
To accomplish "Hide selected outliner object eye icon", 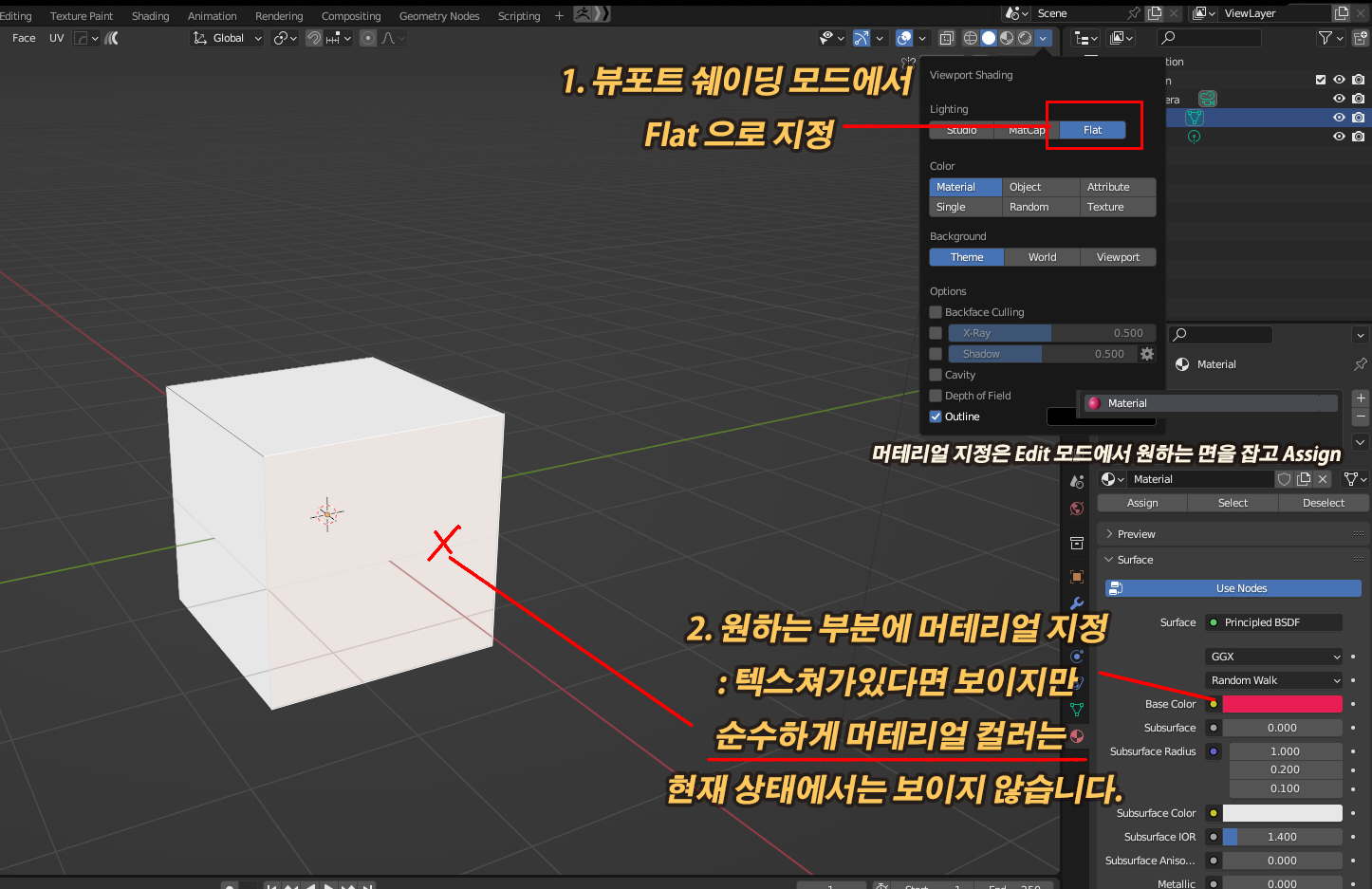I will 1339,118.
